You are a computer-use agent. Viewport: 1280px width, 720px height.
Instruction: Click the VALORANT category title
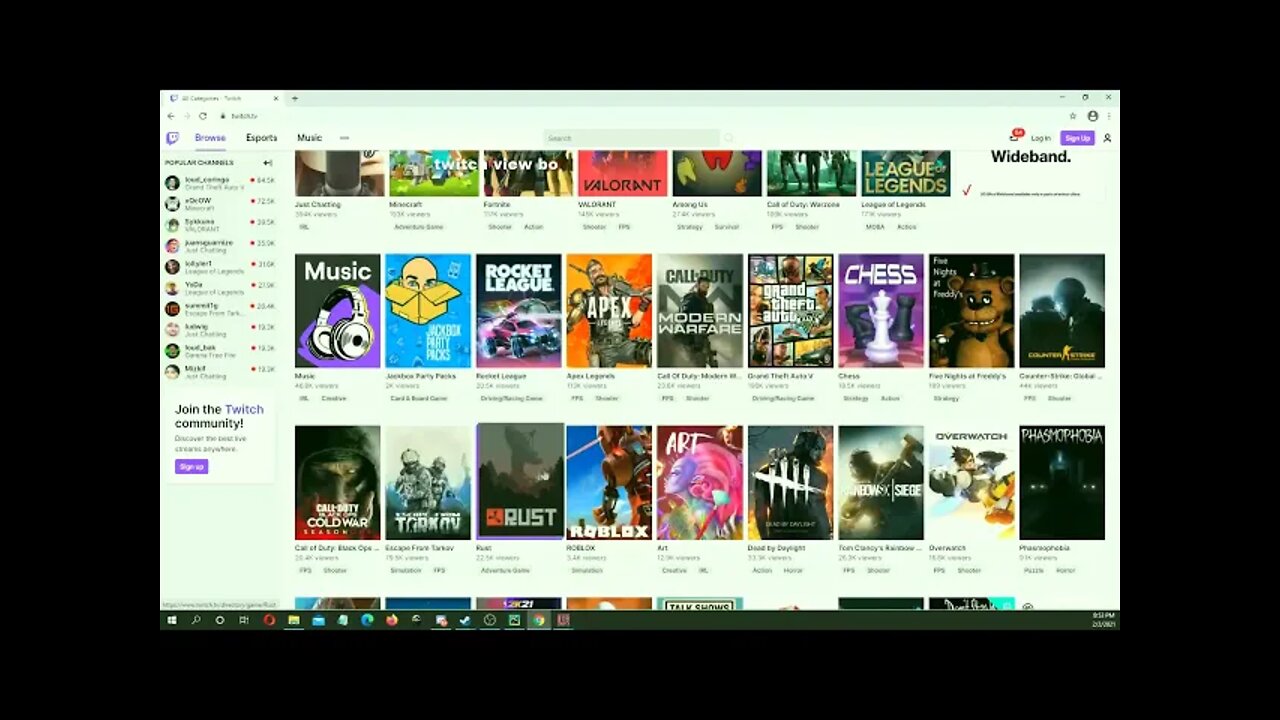(x=598, y=205)
